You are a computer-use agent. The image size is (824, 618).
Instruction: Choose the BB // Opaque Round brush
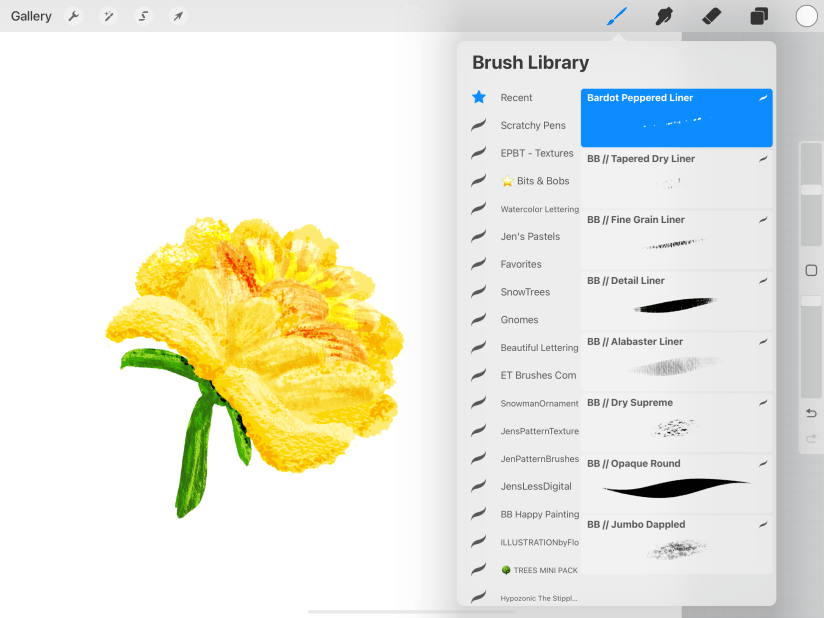click(x=676, y=483)
